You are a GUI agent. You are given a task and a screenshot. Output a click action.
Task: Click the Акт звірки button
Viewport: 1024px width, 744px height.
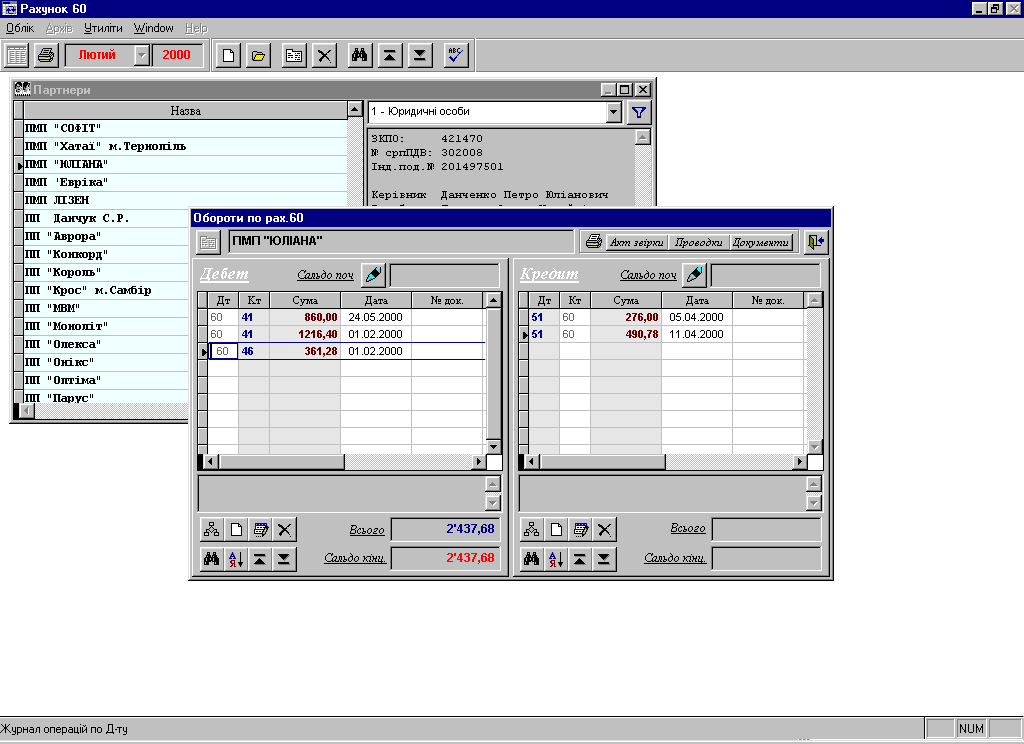pyautogui.click(x=636, y=242)
